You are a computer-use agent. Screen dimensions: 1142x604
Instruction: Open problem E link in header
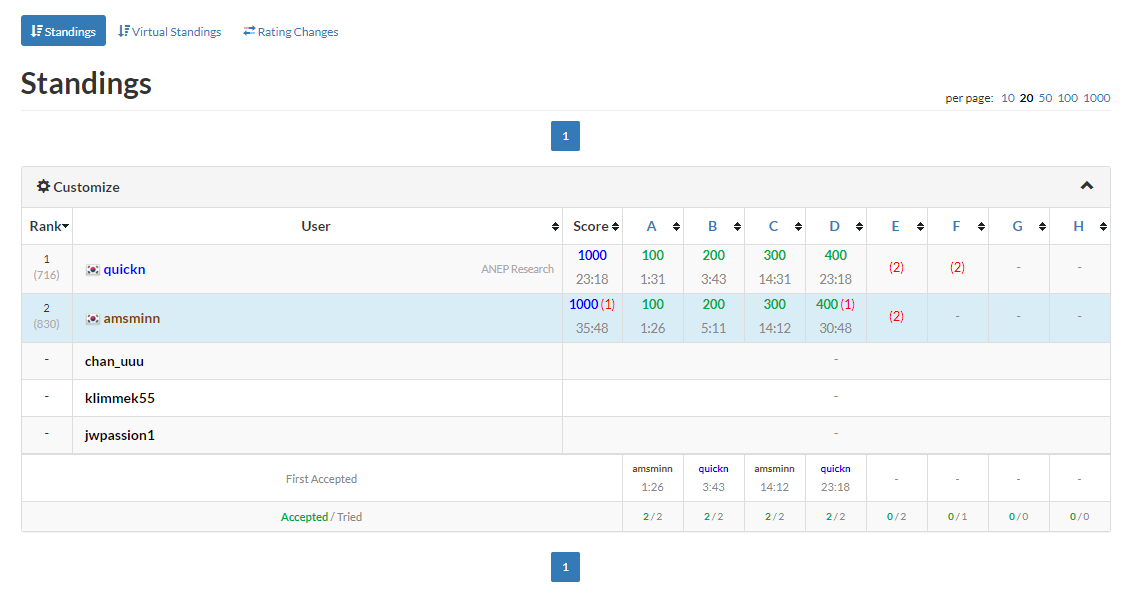[x=895, y=226]
